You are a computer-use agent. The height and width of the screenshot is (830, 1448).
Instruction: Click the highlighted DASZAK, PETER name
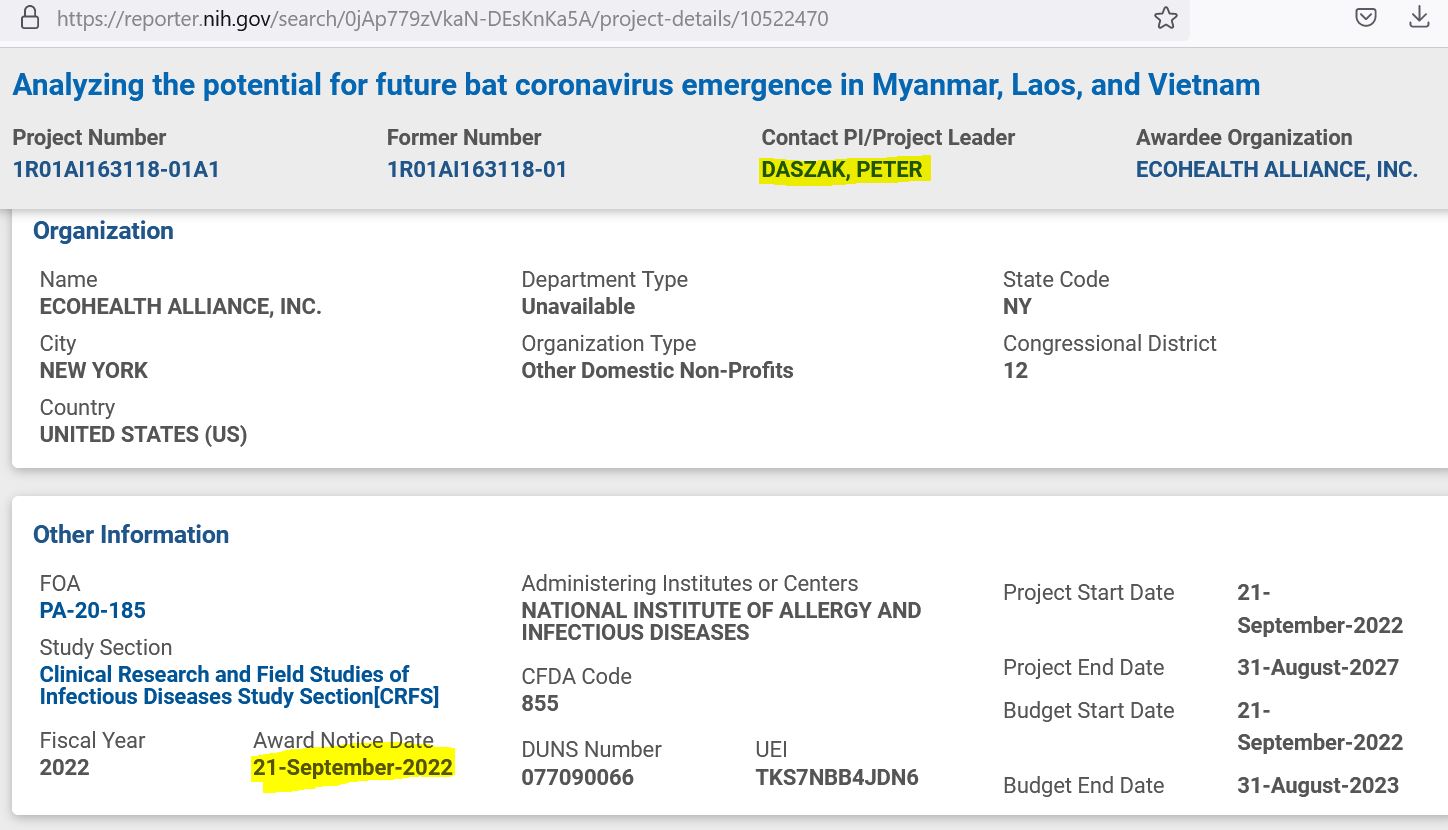point(842,170)
